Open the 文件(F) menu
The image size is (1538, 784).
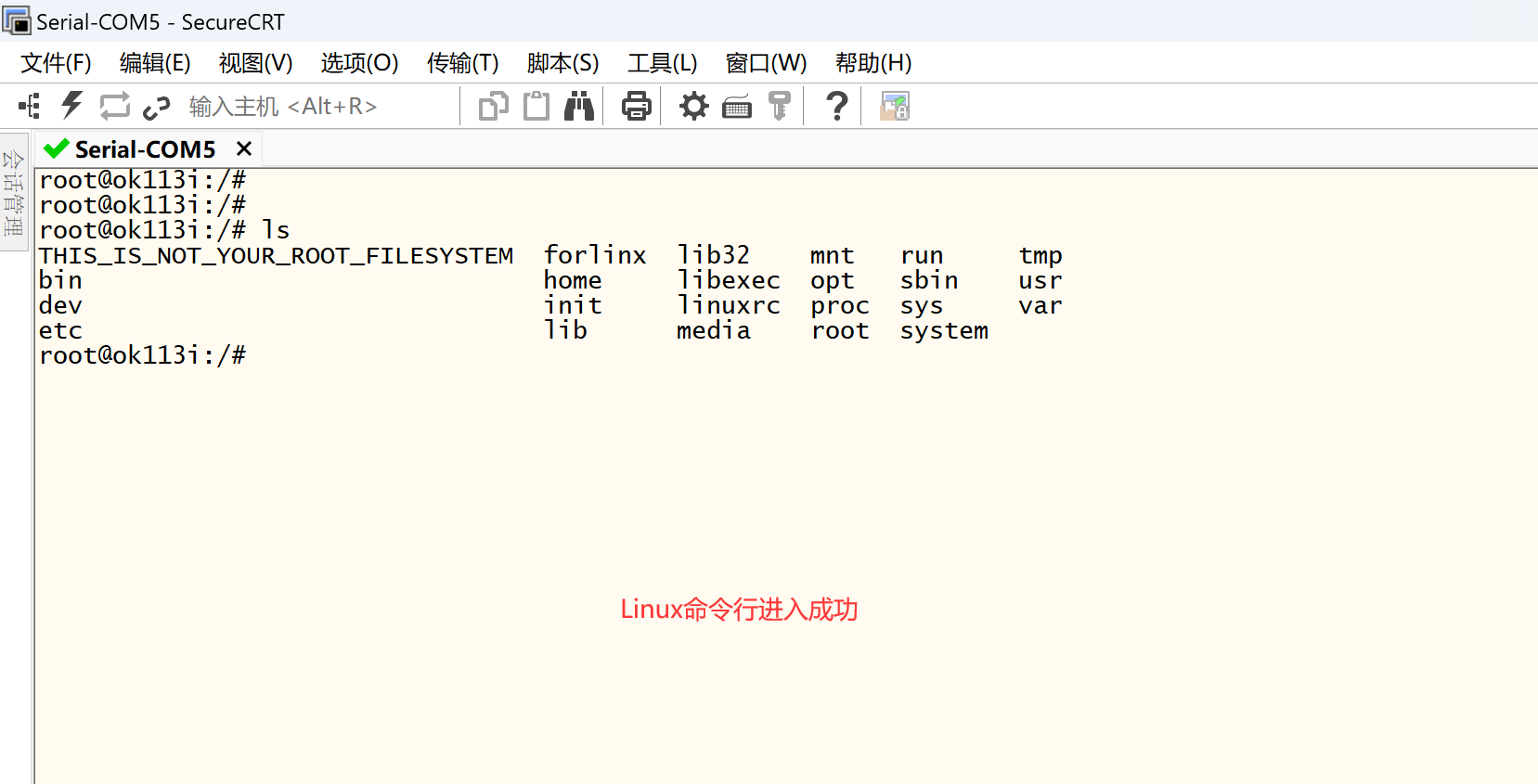[x=56, y=63]
